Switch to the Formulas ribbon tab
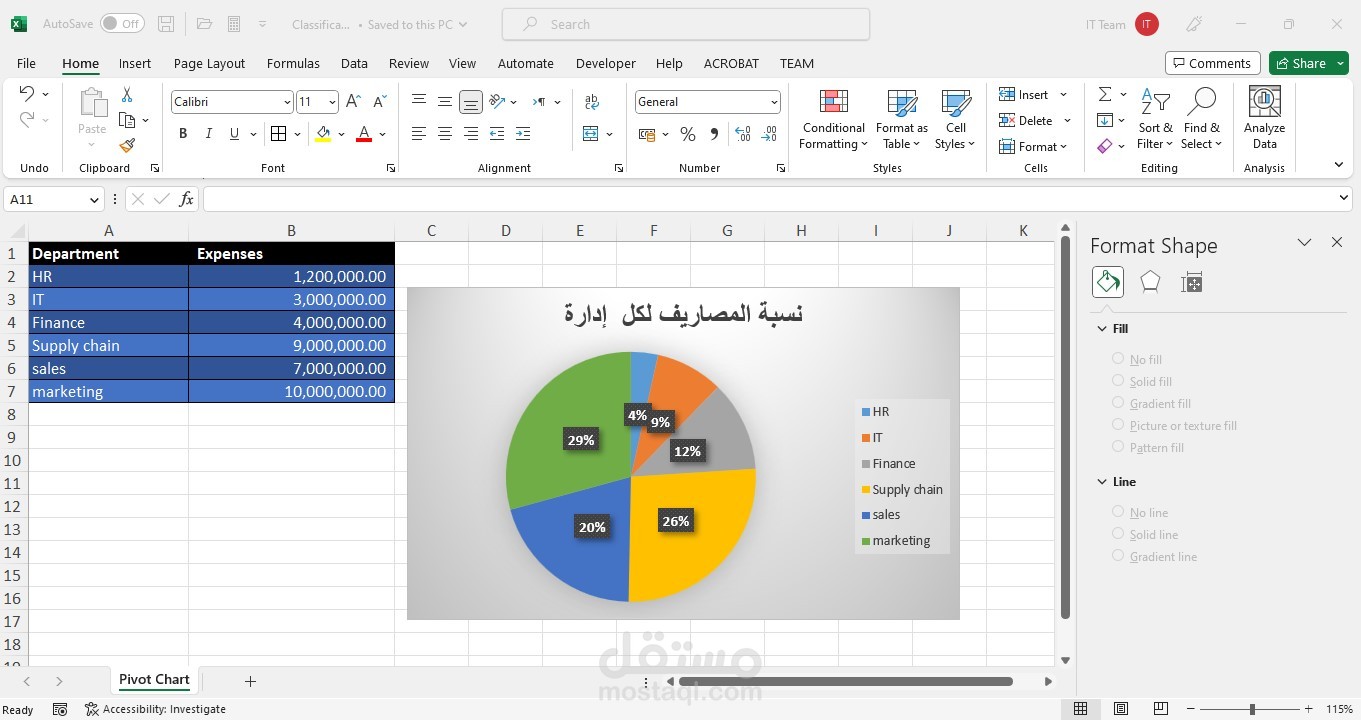1361x720 pixels. point(292,63)
